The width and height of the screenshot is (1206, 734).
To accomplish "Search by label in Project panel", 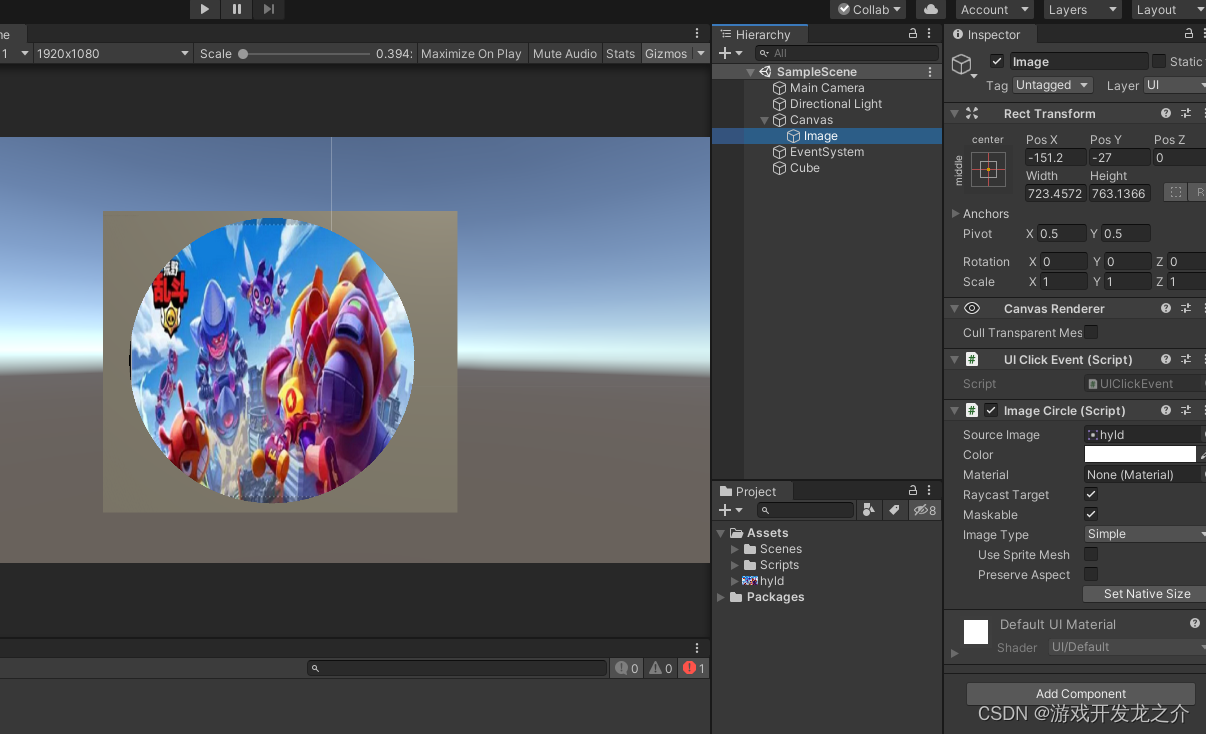I will 894,510.
